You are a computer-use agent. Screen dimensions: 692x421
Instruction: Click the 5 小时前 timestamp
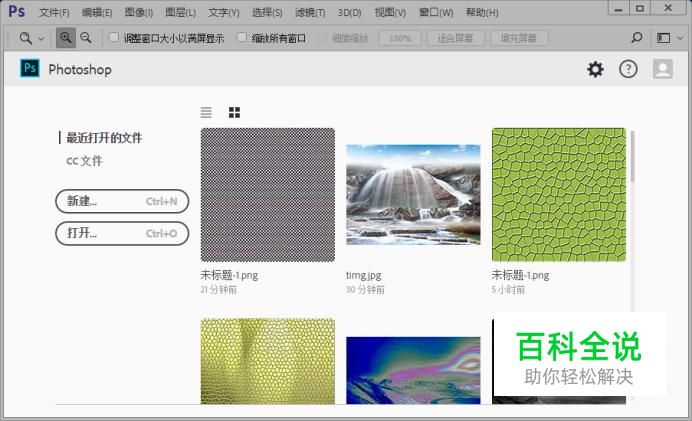[508, 289]
